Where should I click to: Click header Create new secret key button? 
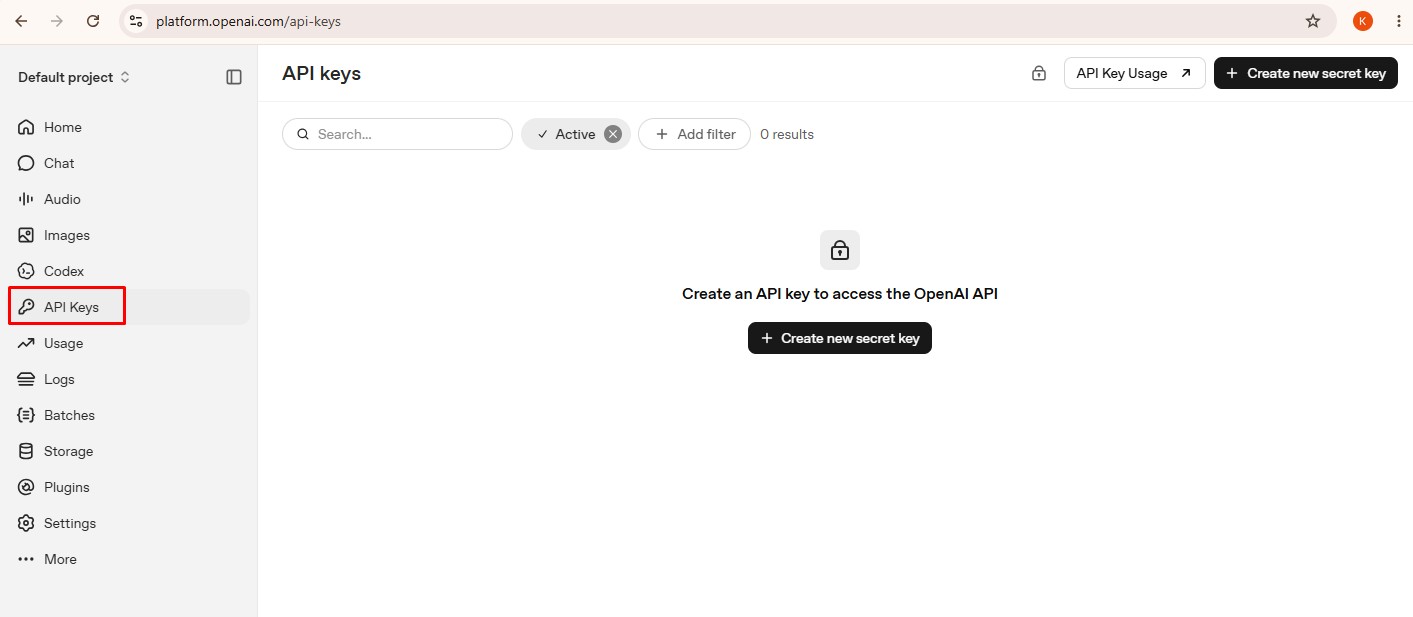pos(1306,73)
